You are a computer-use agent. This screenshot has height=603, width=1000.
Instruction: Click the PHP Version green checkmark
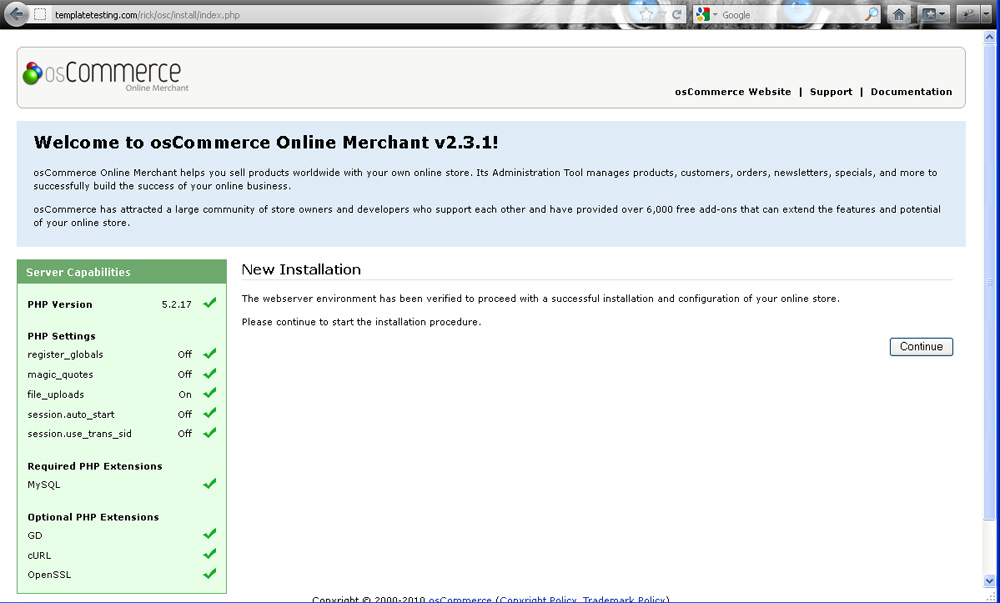pos(209,303)
